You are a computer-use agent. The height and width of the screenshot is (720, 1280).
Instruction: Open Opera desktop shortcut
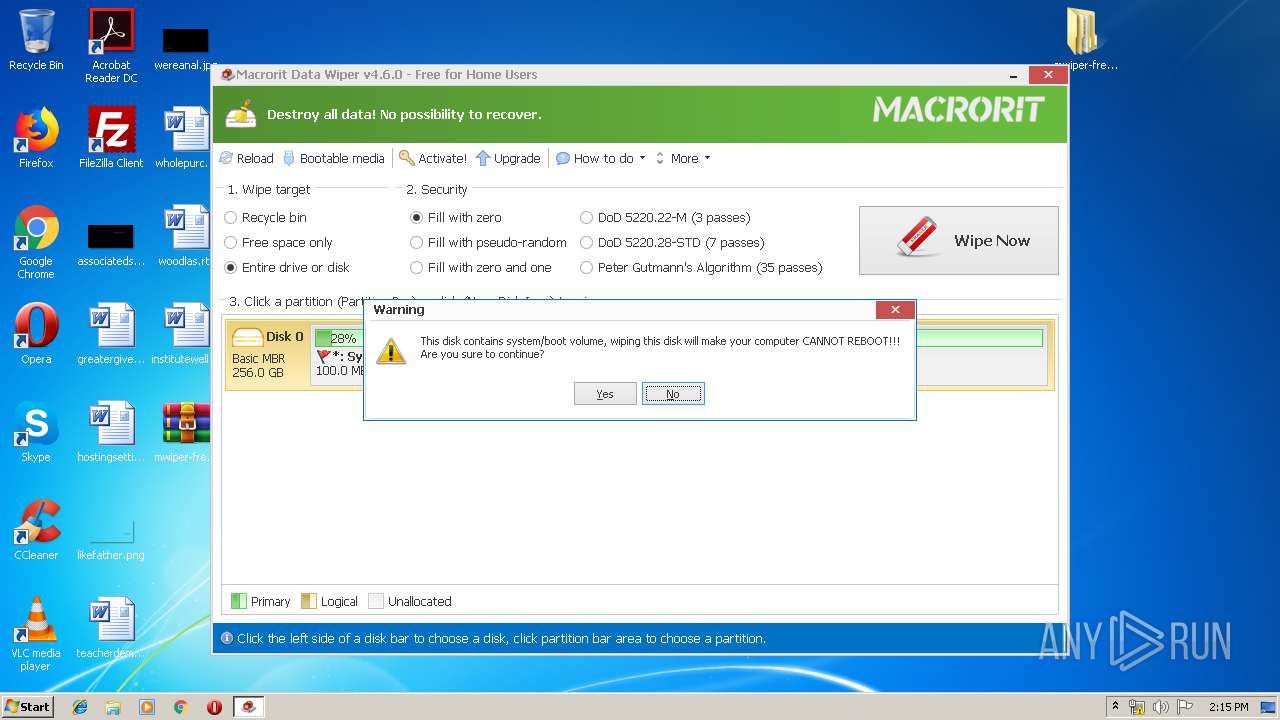[36, 334]
